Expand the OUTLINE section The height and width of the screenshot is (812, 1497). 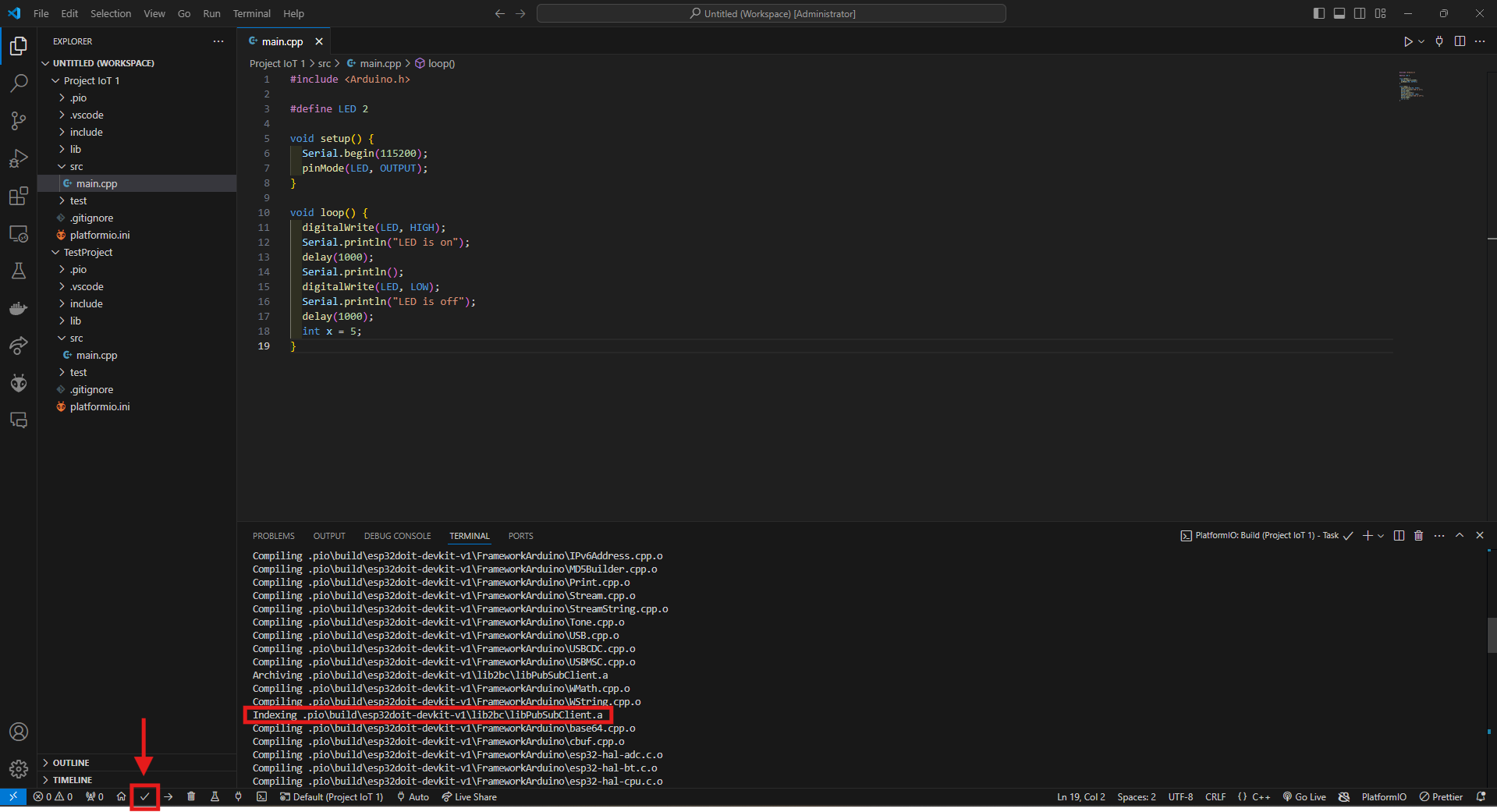pyautogui.click(x=70, y=762)
